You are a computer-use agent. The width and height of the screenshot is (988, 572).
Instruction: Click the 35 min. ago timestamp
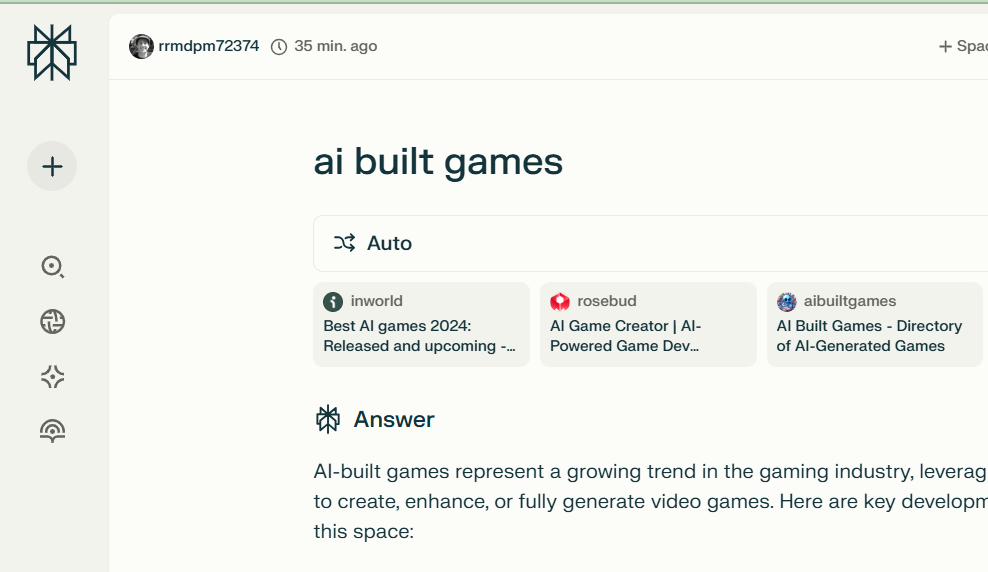(x=336, y=46)
